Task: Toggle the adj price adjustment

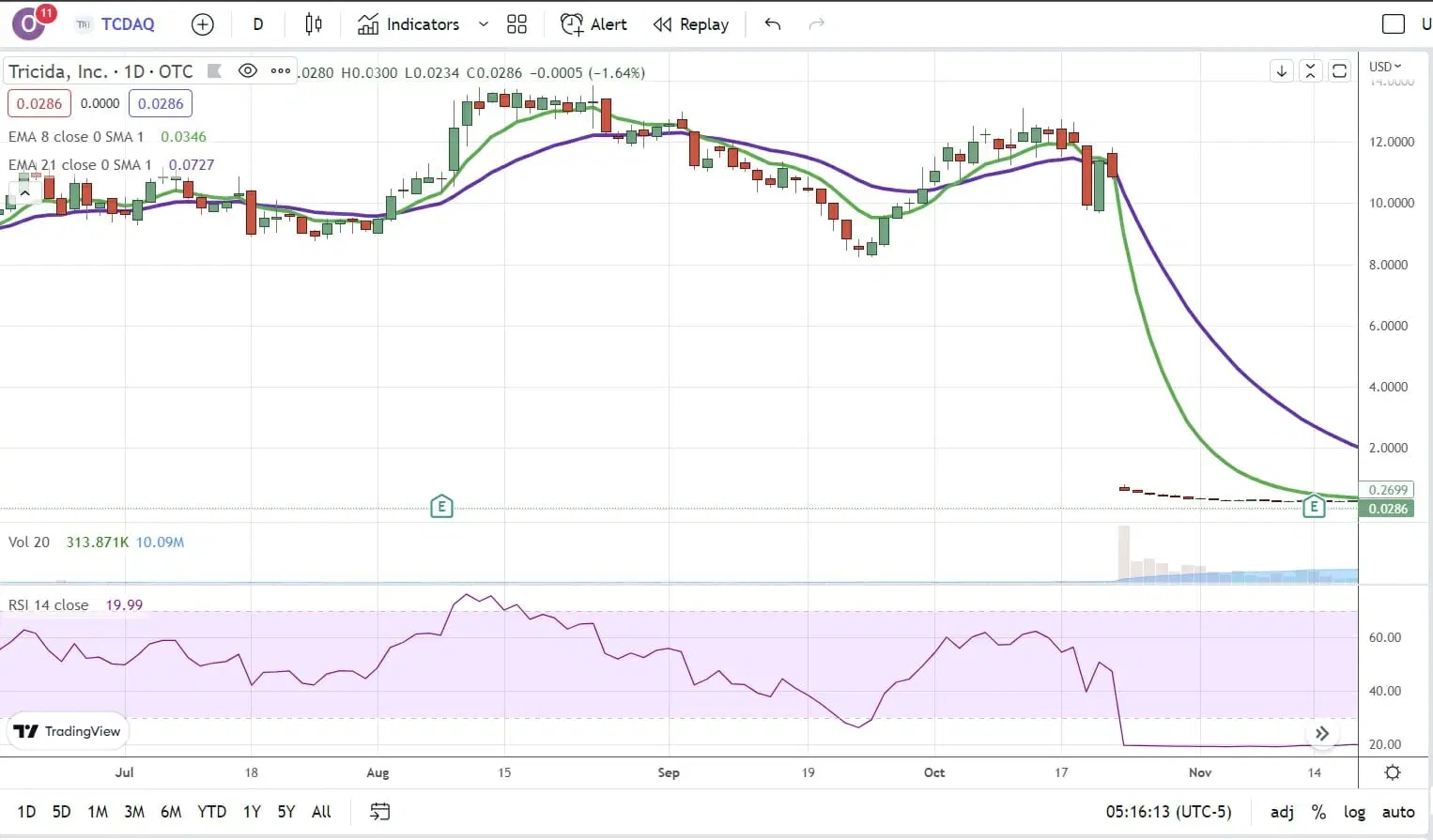Action: click(x=1282, y=812)
